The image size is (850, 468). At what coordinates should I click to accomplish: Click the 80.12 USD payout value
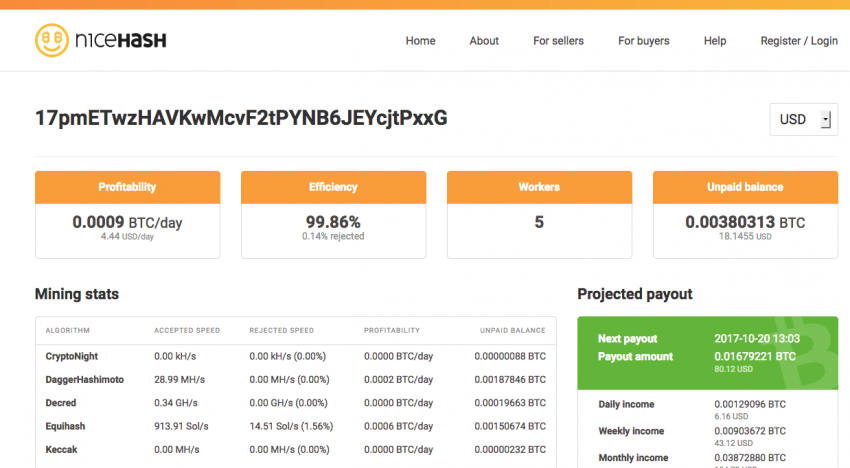733,369
